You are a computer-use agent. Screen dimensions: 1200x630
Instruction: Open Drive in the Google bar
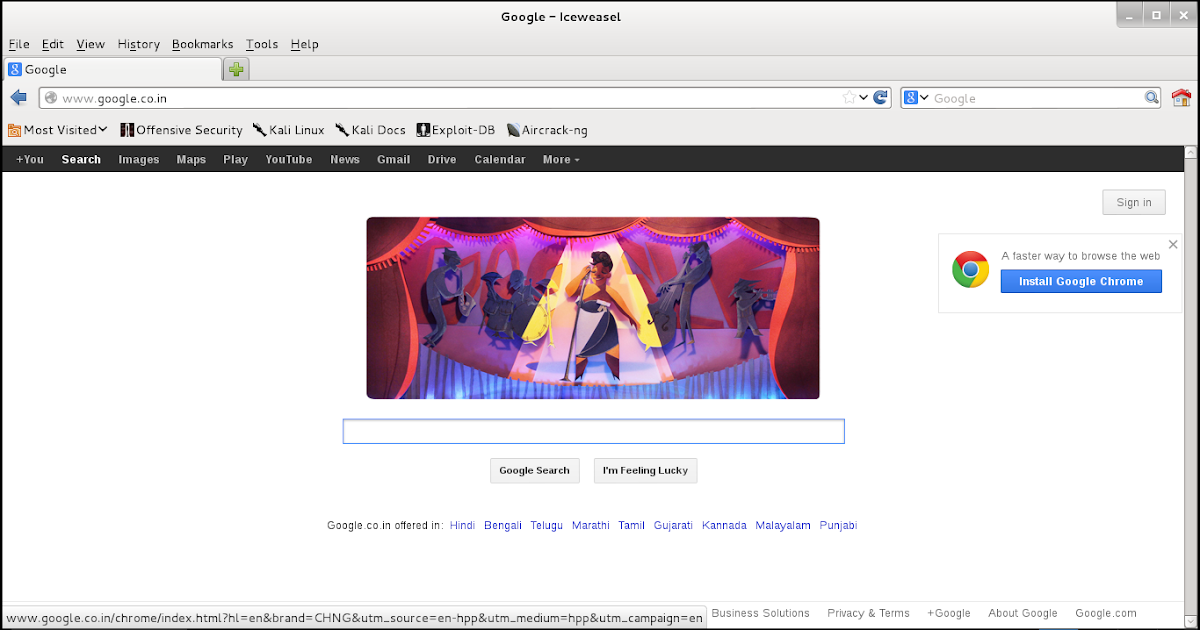[x=442, y=160]
